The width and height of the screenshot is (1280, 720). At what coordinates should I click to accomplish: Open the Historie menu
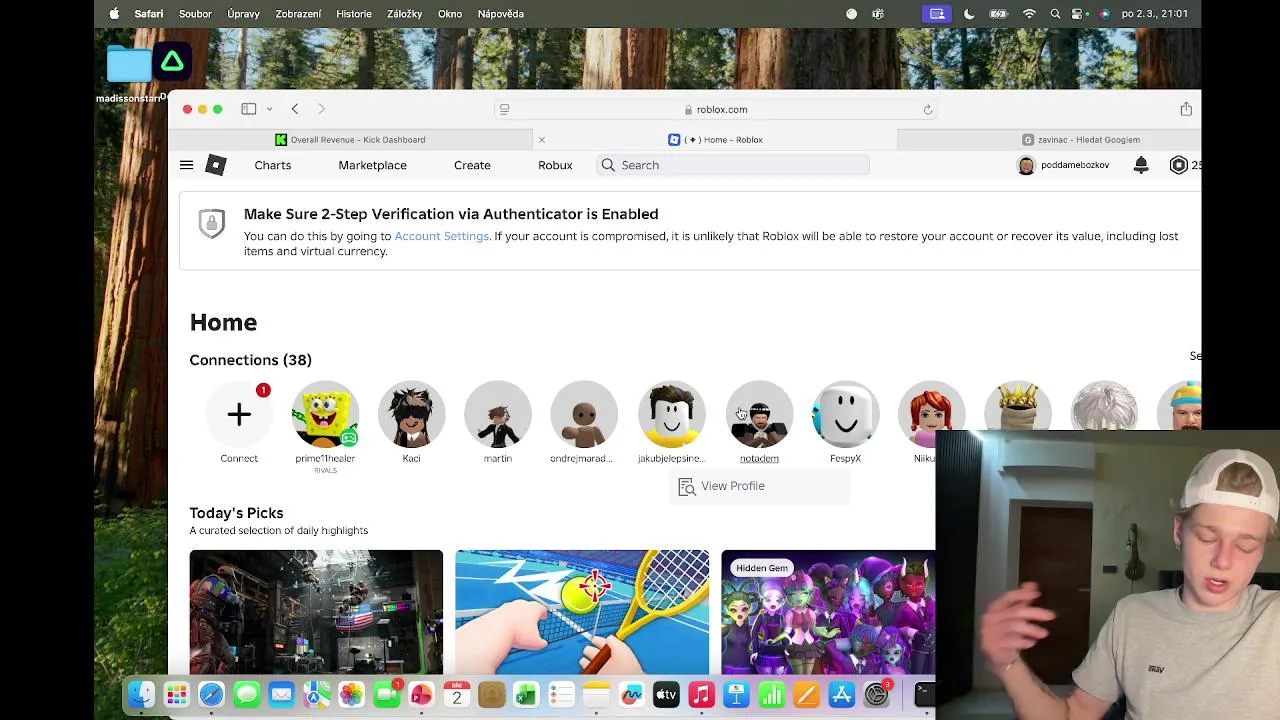click(x=354, y=14)
